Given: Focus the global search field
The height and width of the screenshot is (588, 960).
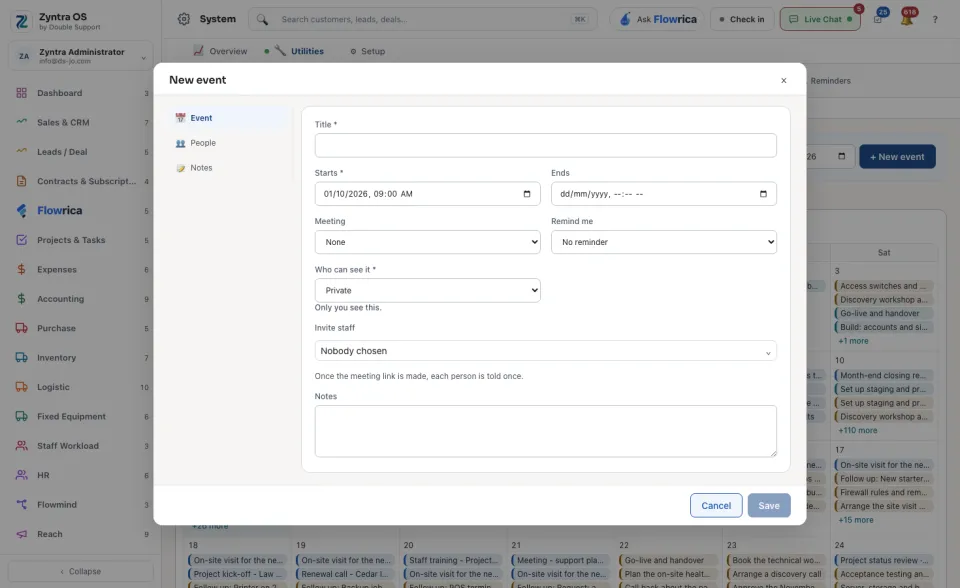Looking at the screenshot, I should (422, 19).
